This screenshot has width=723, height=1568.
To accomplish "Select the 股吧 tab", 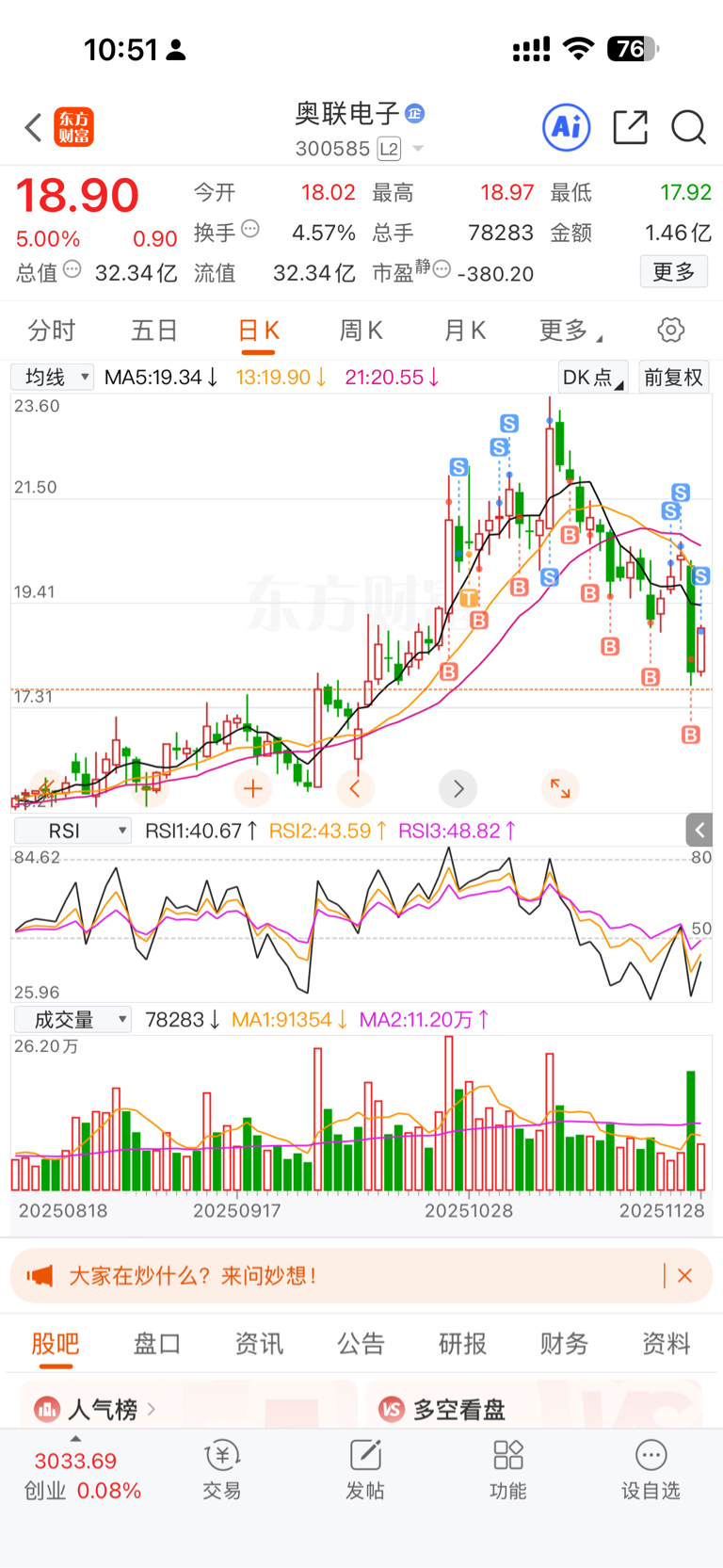I will click(x=56, y=1344).
